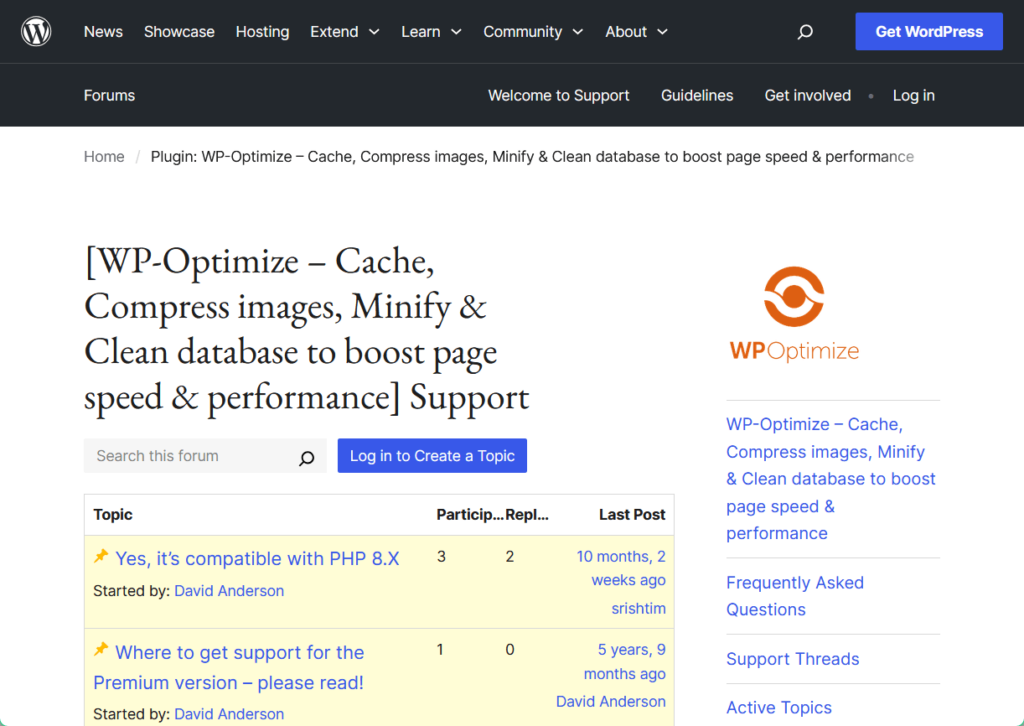Click the pin icon beside PHP 8.X topic
This screenshot has height=726, width=1024.
pyautogui.click(x=101, y=556)
